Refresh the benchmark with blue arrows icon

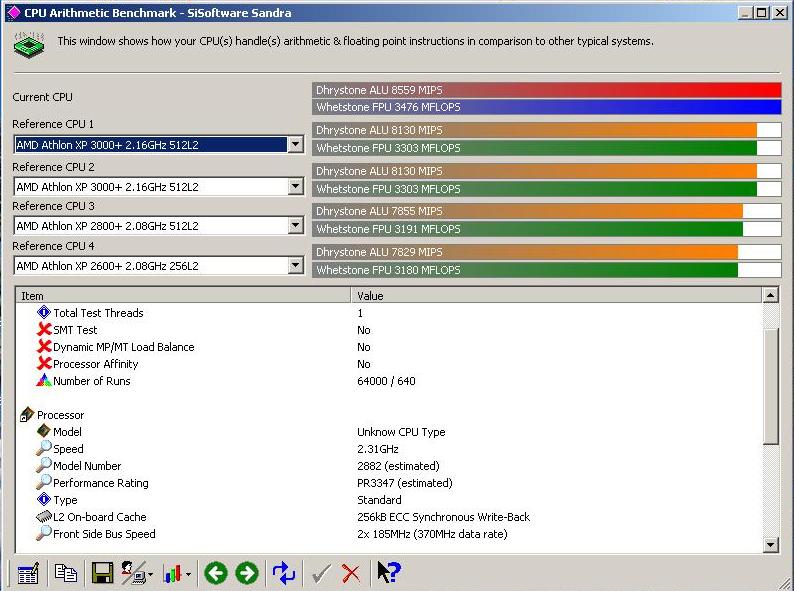click(x=284, y=573)
